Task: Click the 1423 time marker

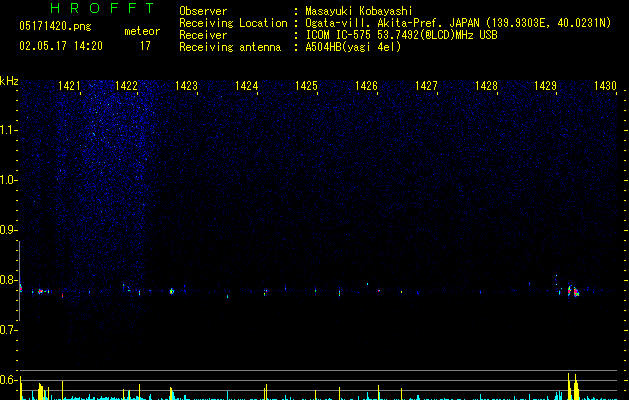Action: (x=187, y=86)
